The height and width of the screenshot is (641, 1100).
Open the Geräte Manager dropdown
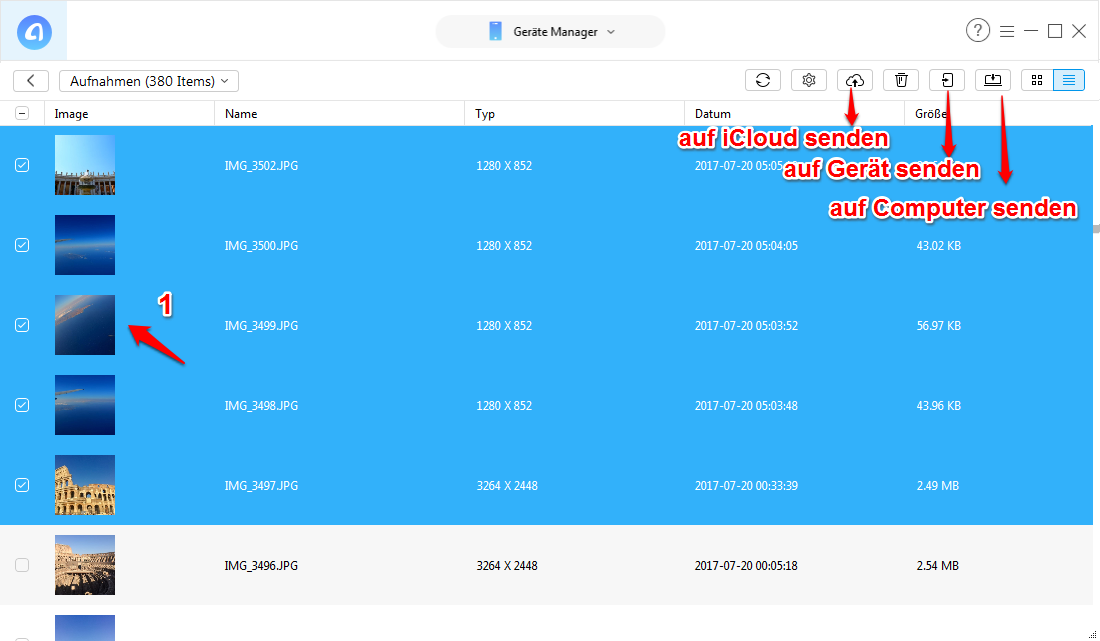point(551,32)
